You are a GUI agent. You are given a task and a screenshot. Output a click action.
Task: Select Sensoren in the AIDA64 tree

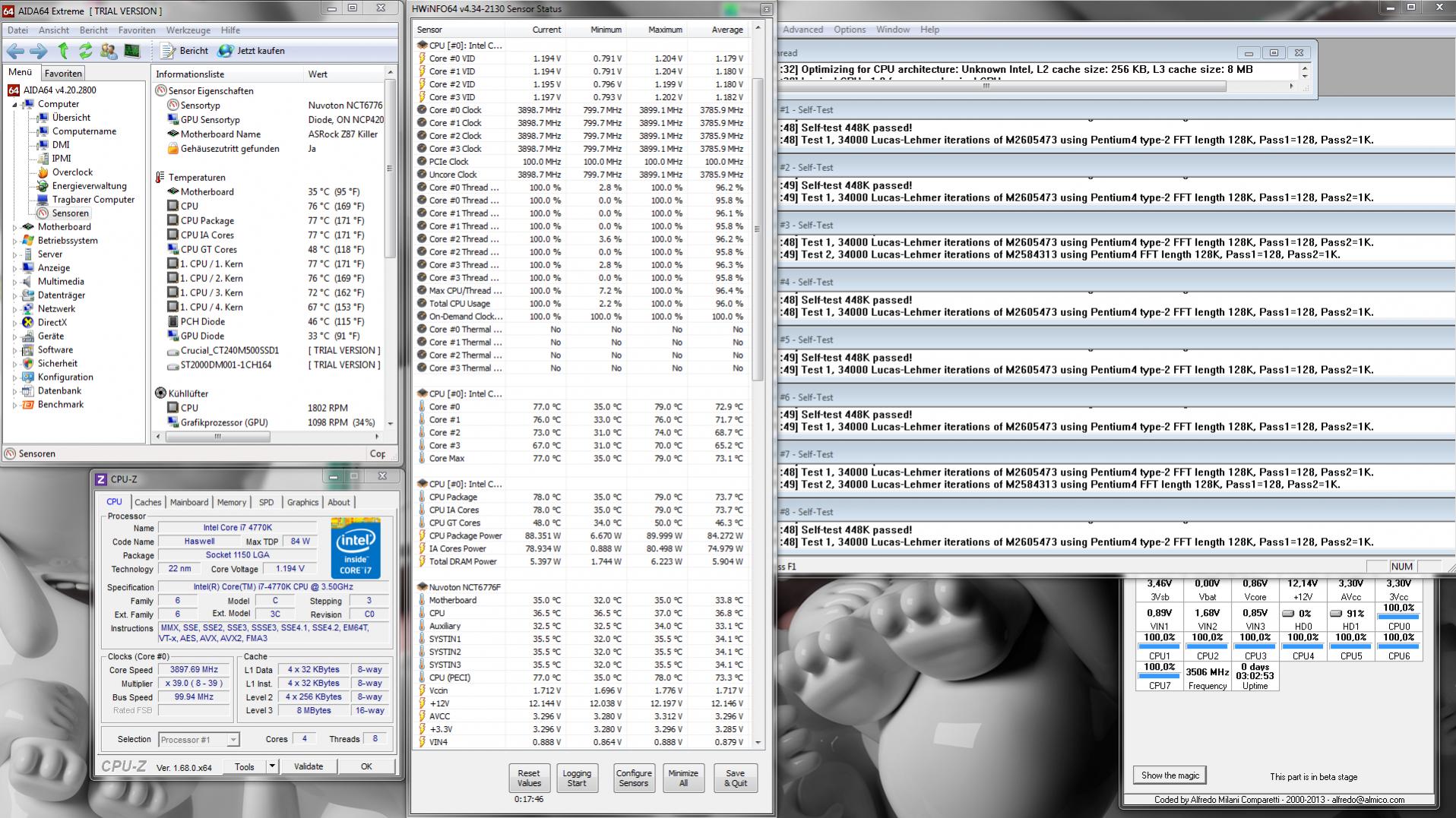(70, 213)
